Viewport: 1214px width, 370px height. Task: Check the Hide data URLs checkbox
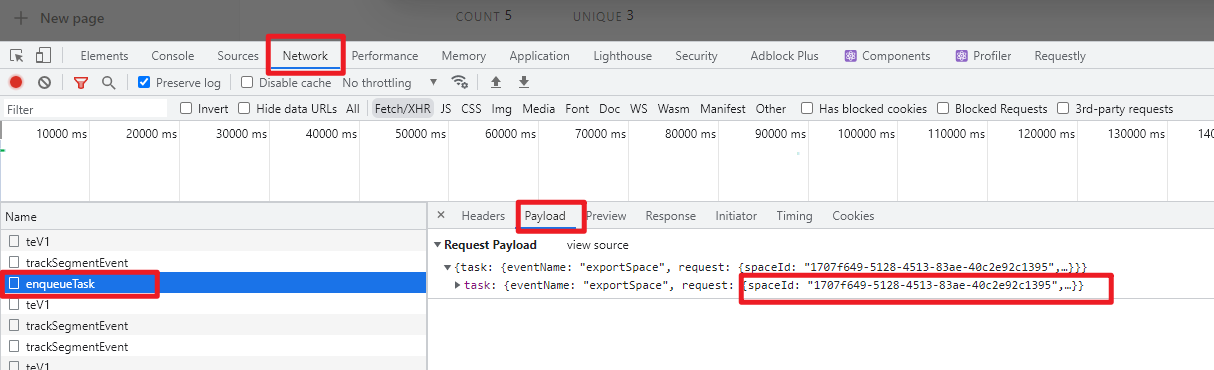244,109
